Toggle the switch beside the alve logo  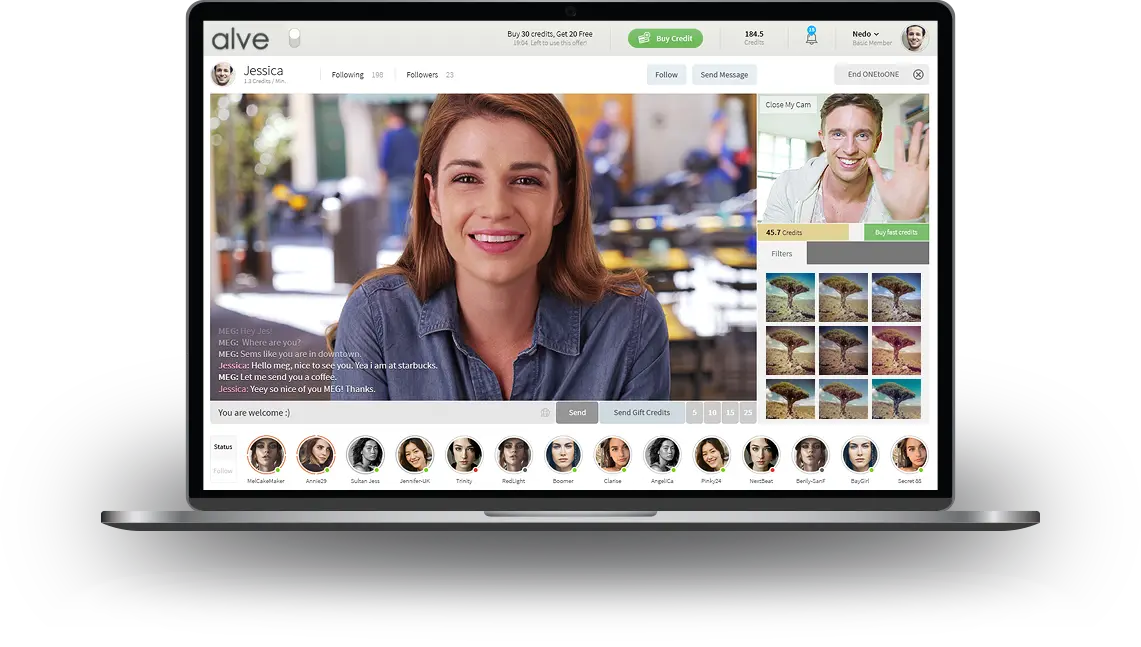tap(294, 39)
